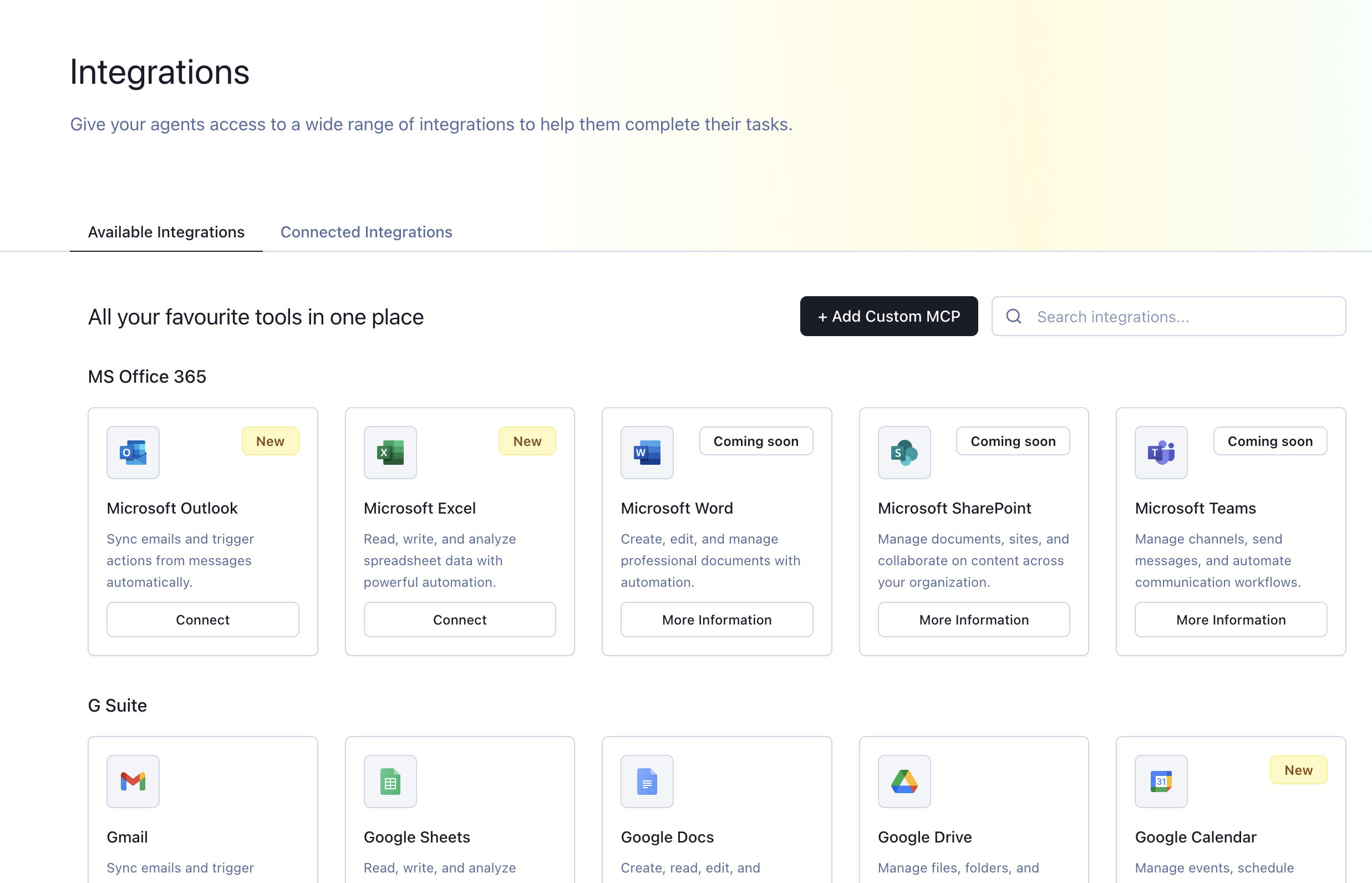
Task: Click the Microsoft Word title
Action: point(677,508)
